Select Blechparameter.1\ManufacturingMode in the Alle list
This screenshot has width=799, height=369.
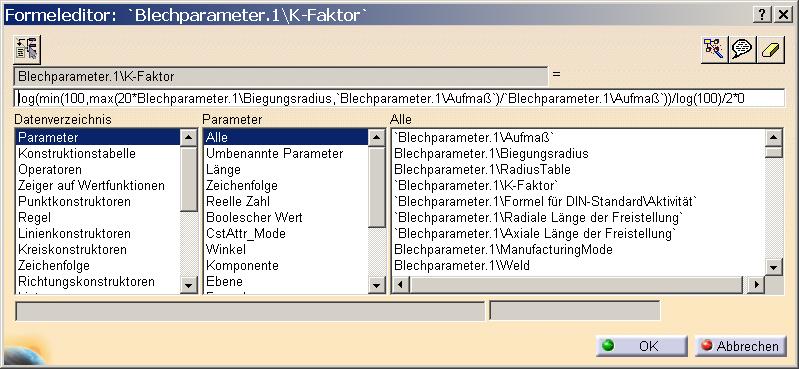(x=578, y=250)
